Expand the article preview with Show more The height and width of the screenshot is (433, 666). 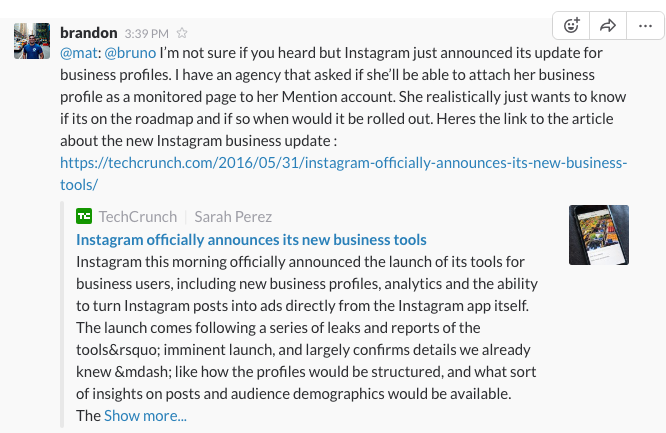click(145, 416)
